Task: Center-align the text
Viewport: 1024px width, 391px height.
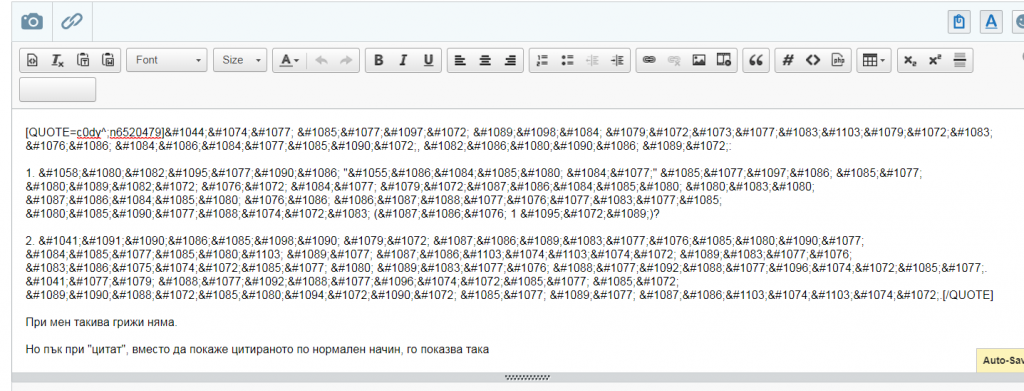Action: tap(485, 60)
